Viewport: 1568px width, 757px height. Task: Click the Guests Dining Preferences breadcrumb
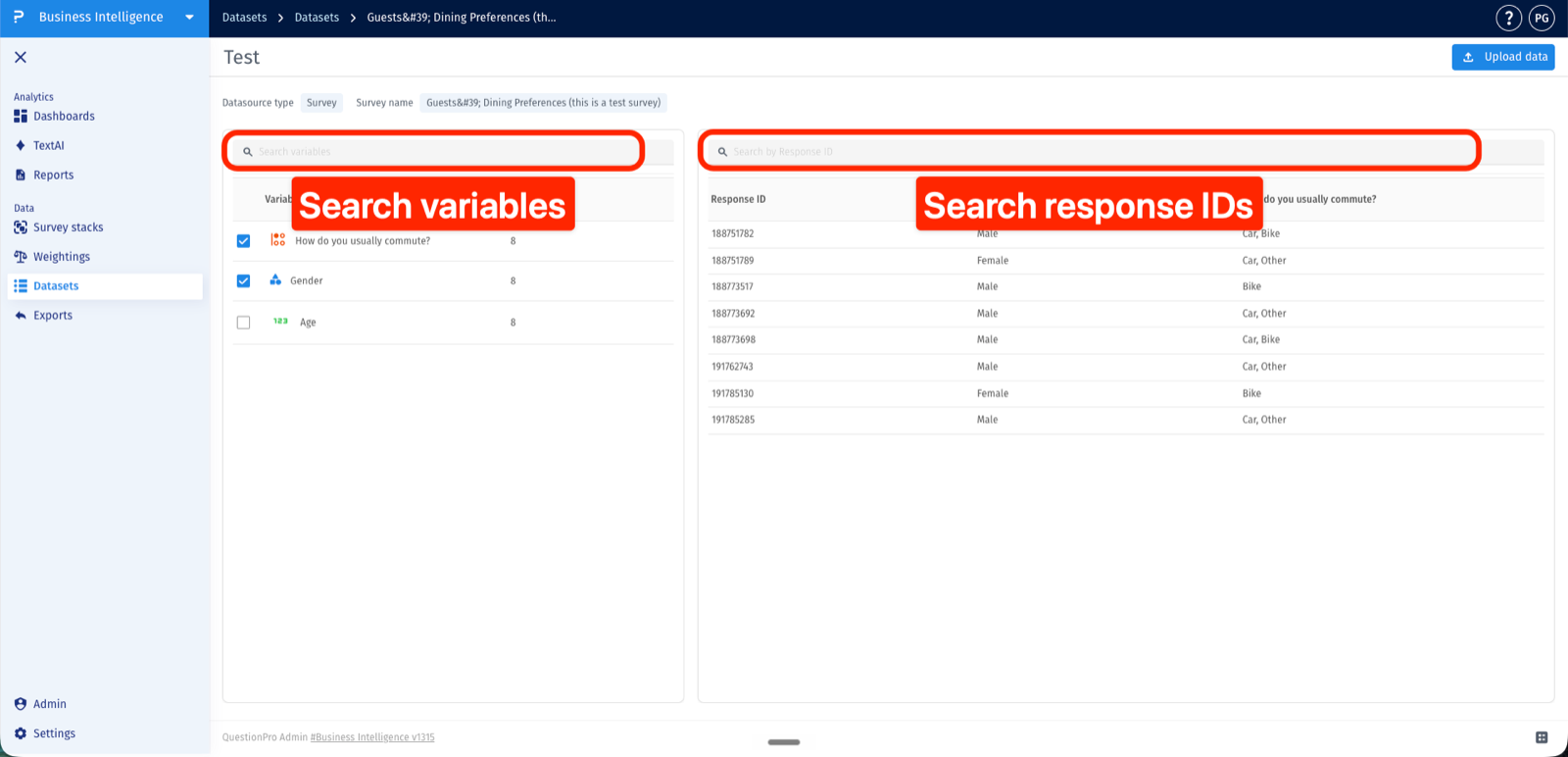pos(462,18)
